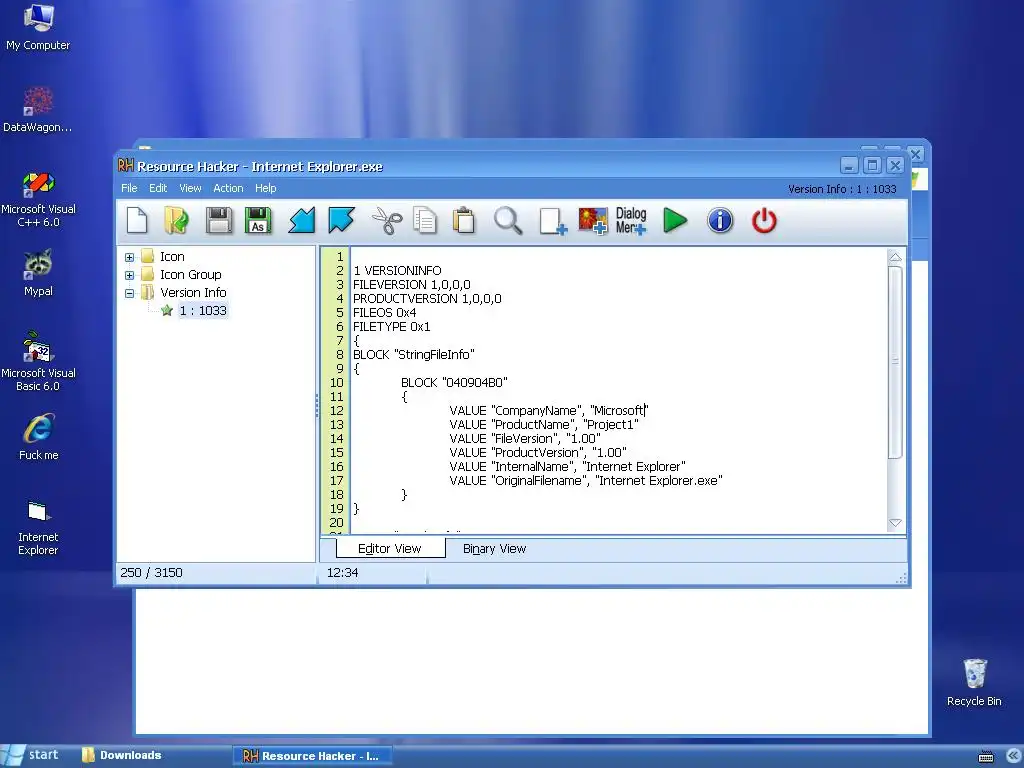Viewport: 1024px width, 768px height.
Task: Click the green Save As floppy icon
Action: coord(258,220)
